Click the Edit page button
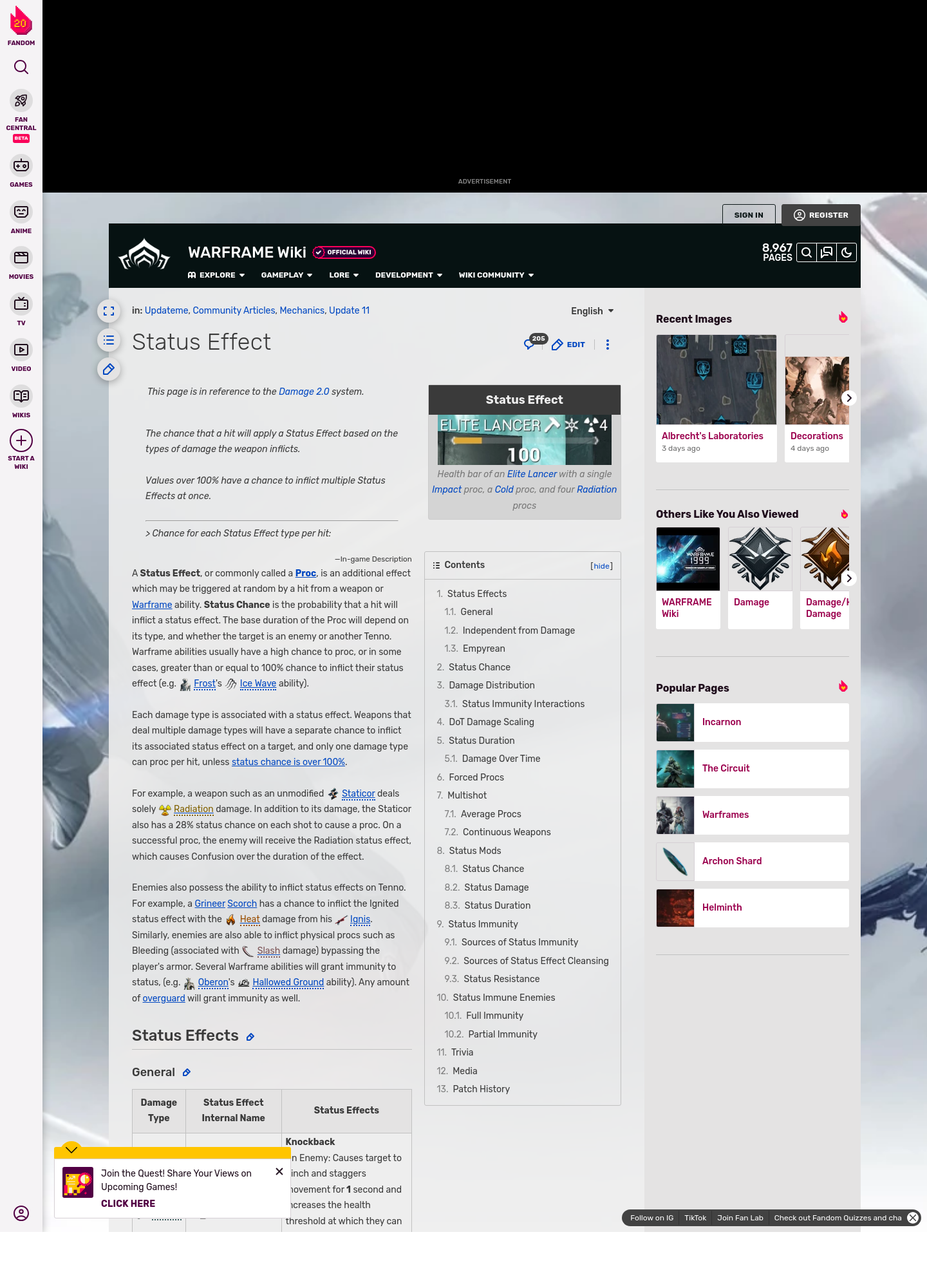The image size is (927, 1288). point(568,345)
